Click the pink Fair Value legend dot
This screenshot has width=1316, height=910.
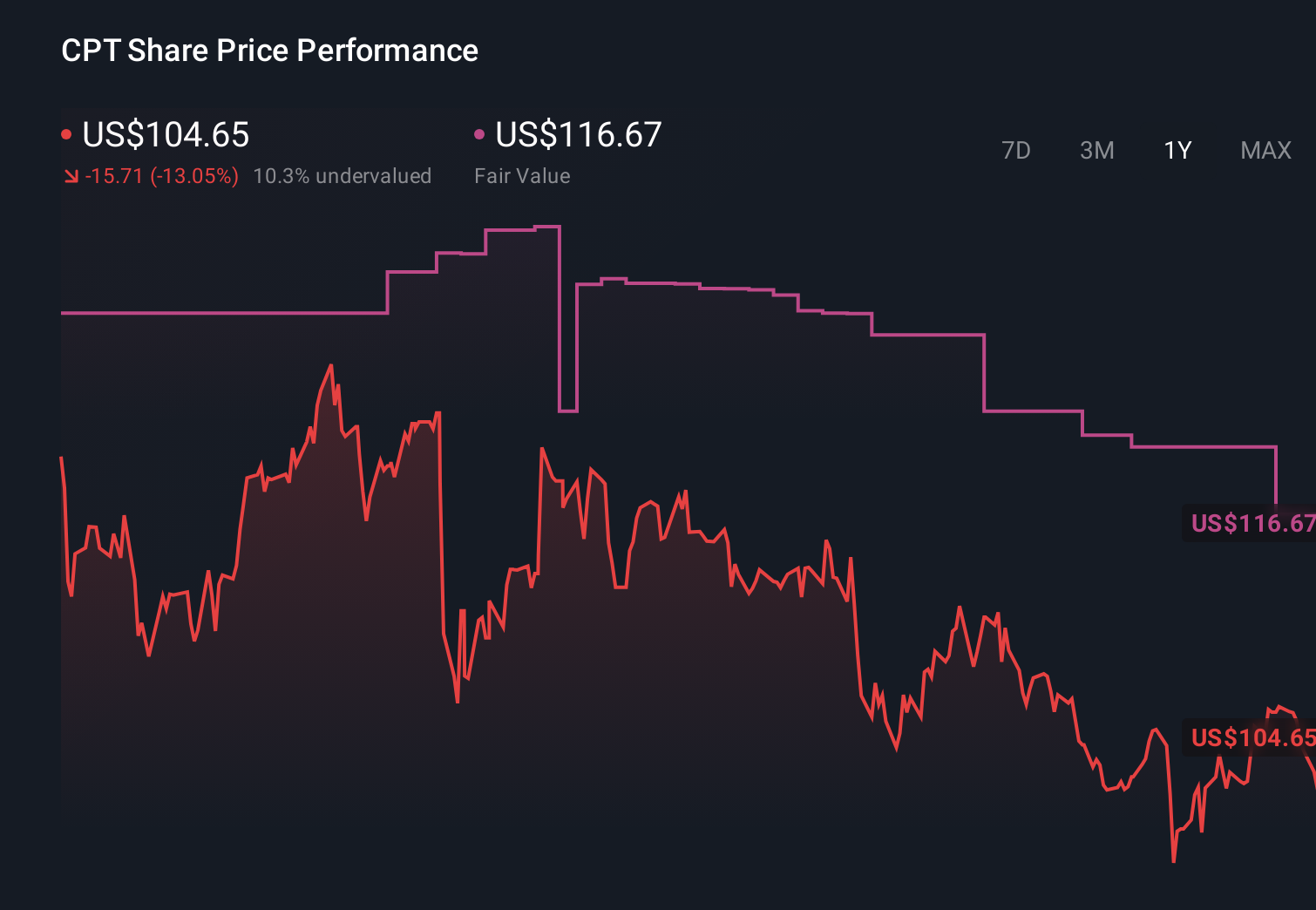[478, 133]
